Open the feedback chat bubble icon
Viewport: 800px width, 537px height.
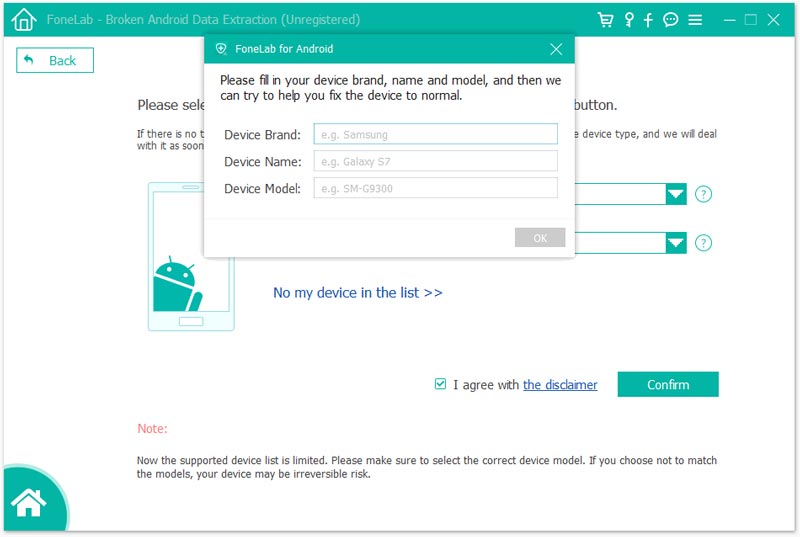(x=670, y=20)
